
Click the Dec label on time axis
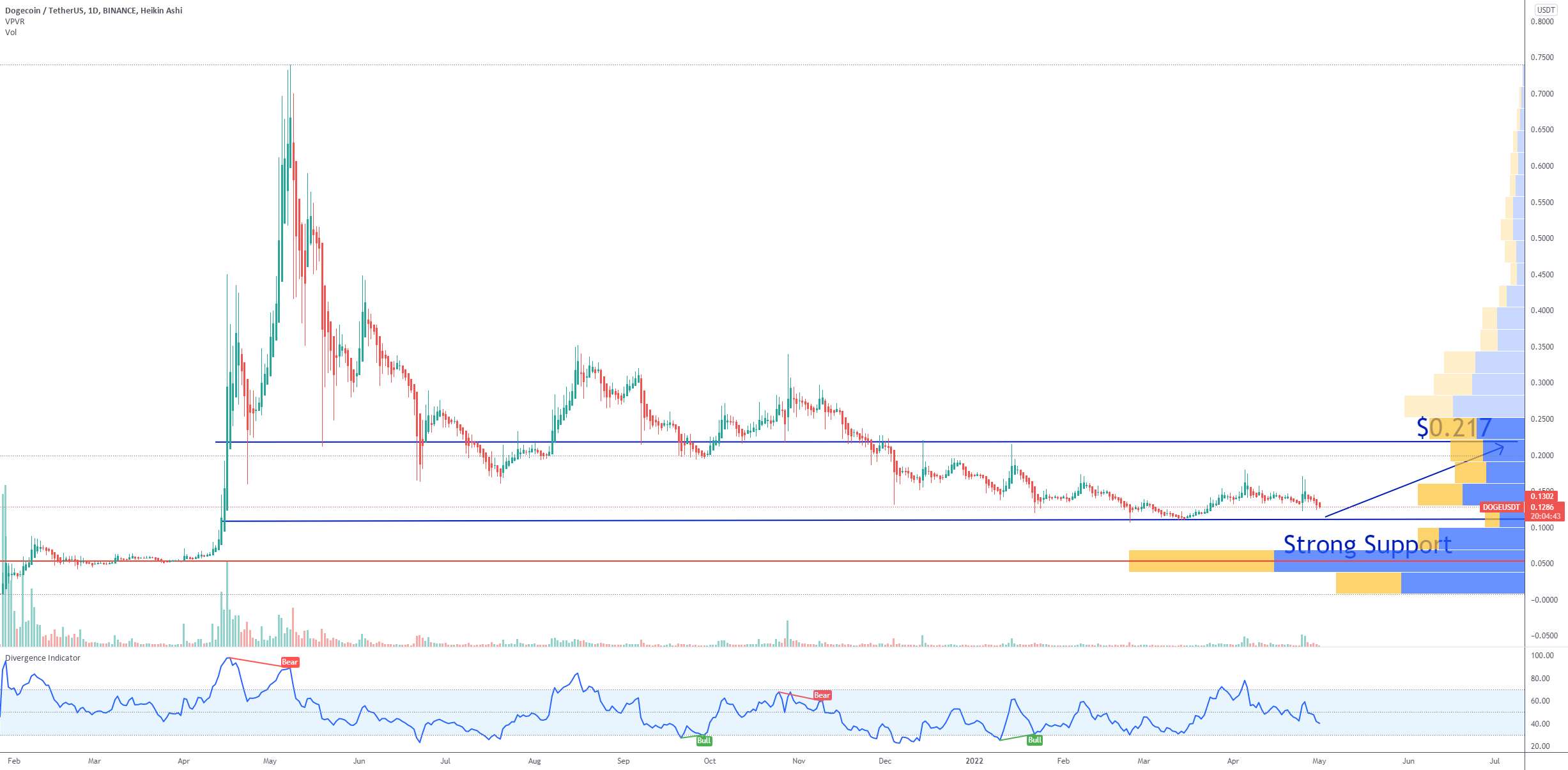click(x=885, y=761)
